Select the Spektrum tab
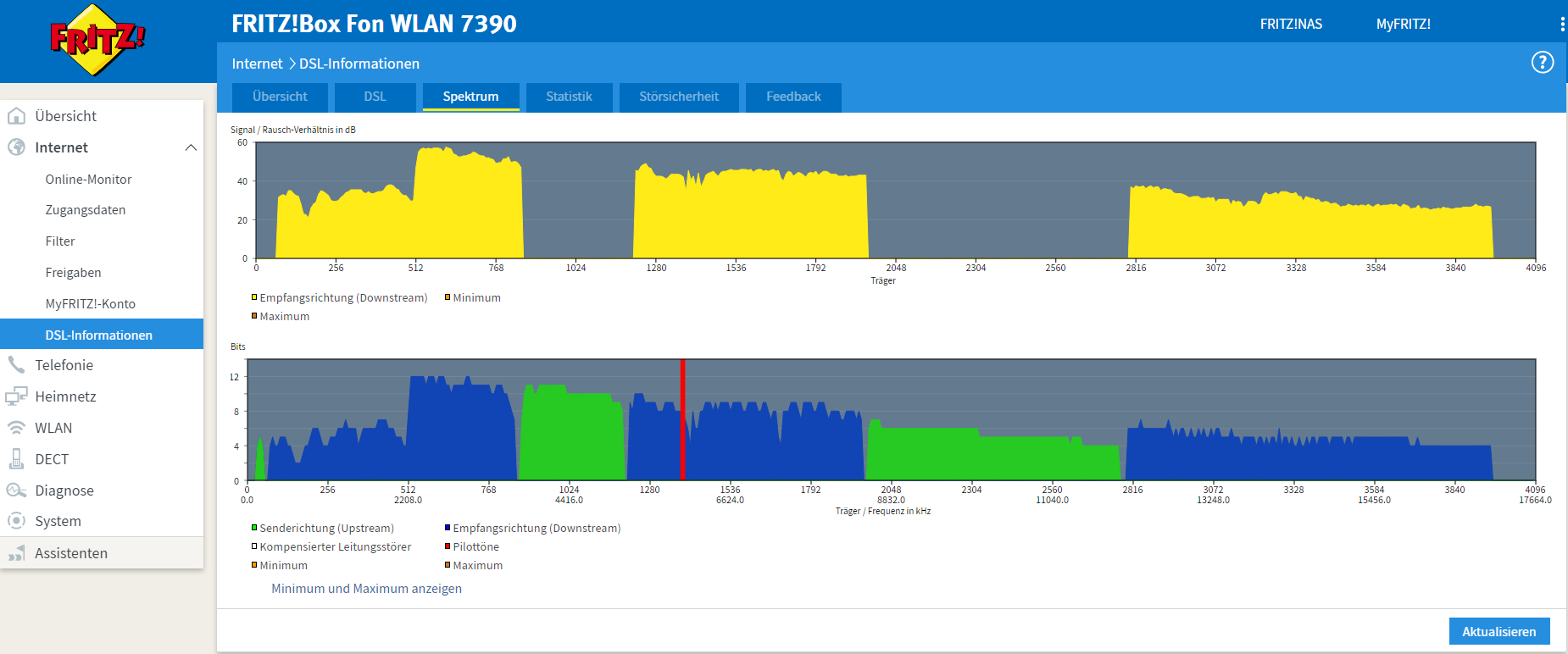This screenshot has height=654, width=1568. pyautogui.click(x=470, y=97)
